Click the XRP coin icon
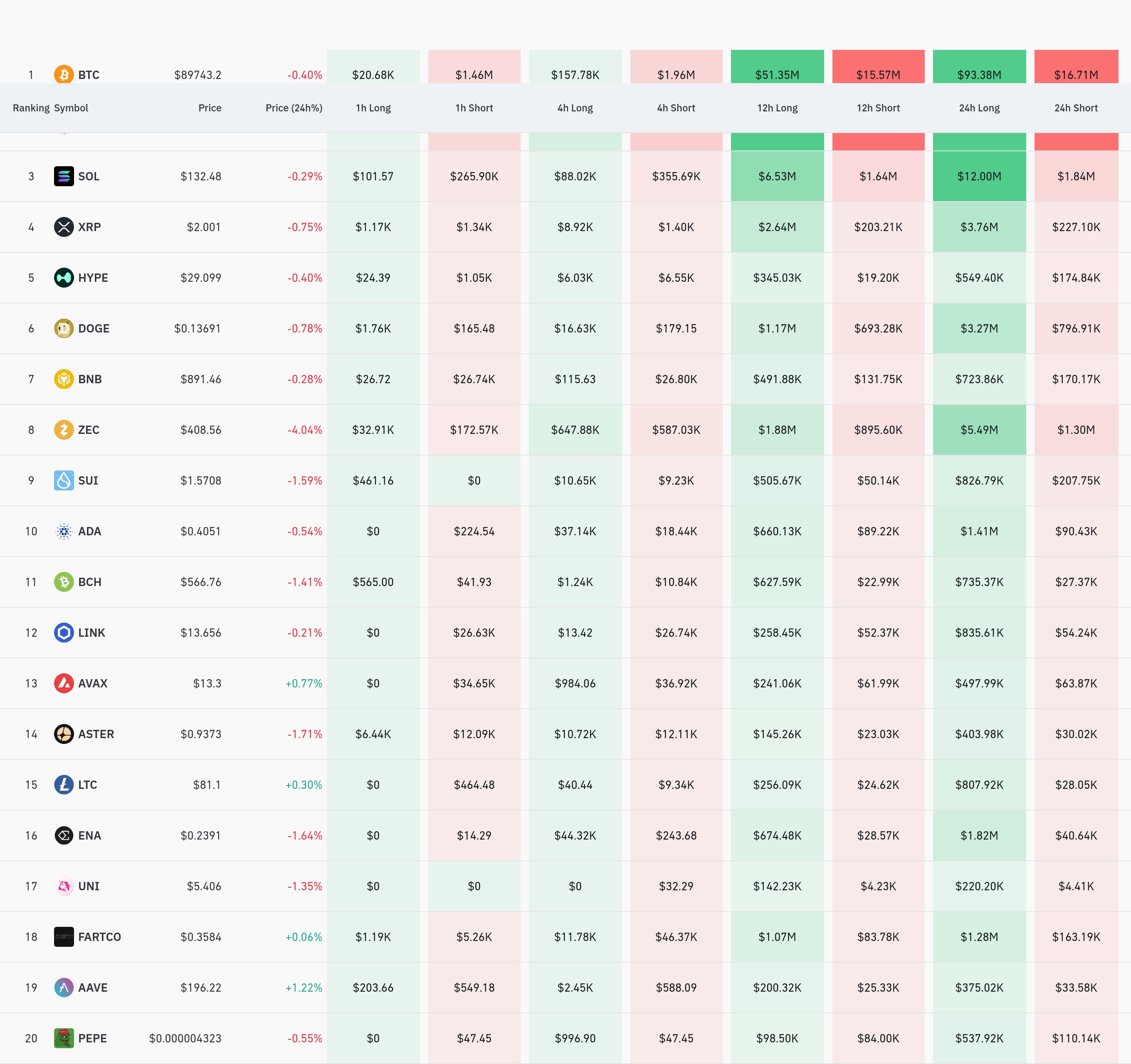This screenshot has width=1131, height=1064. click(x=64, y=227)
